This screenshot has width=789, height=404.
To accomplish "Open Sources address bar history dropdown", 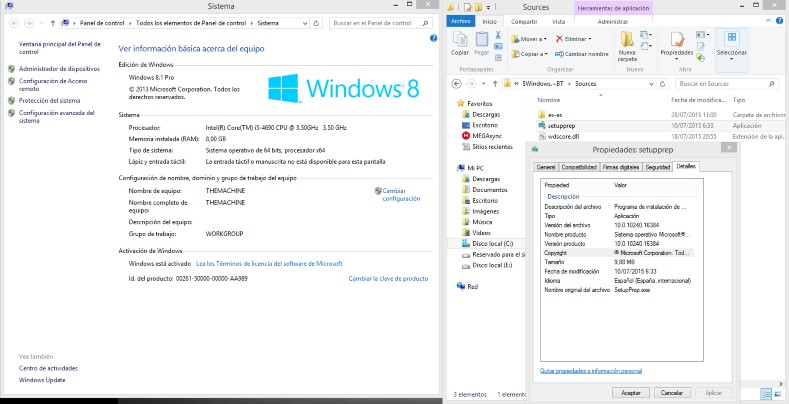I will pyautogui.click(x=652, y=84).
